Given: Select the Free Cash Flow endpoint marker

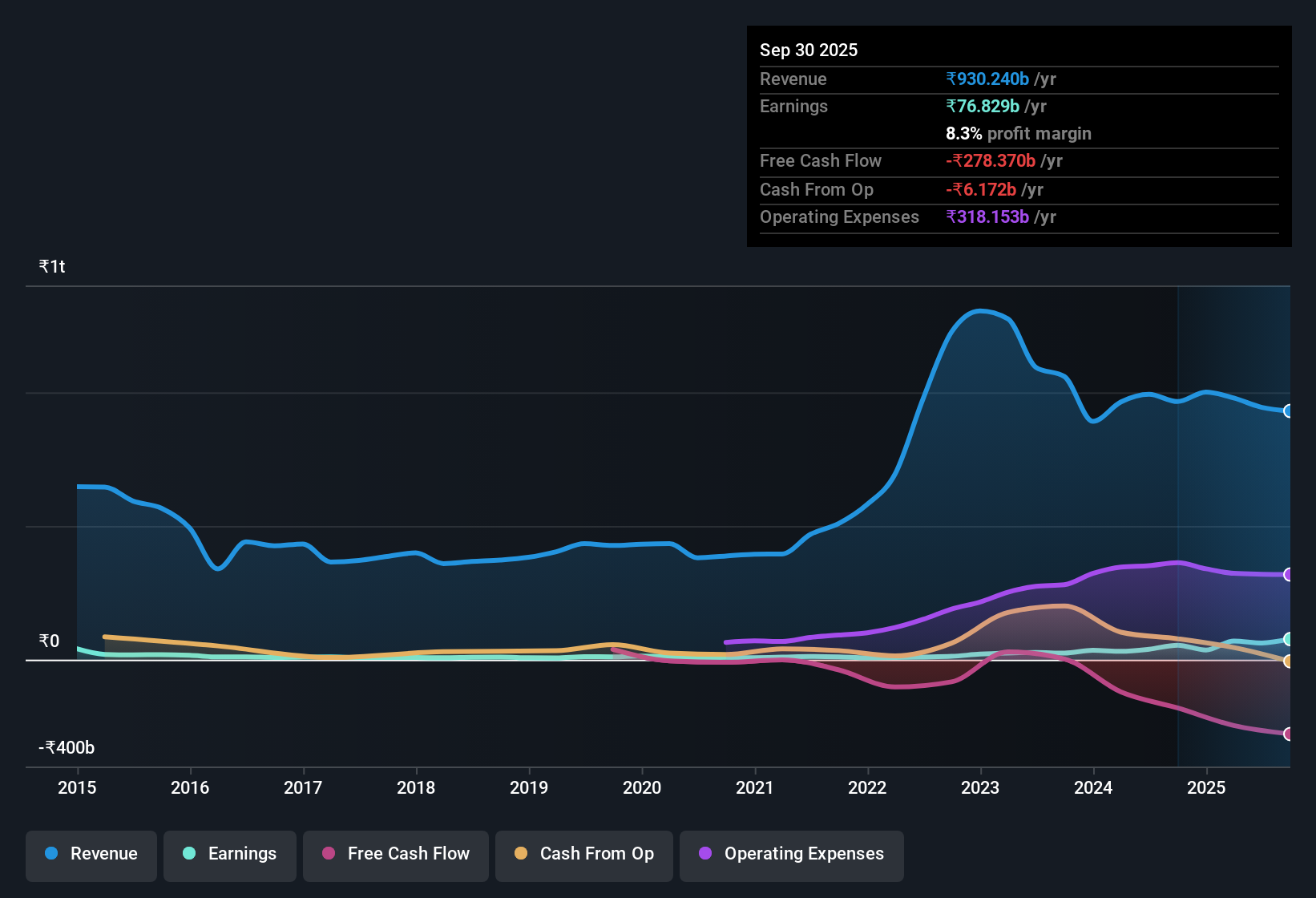Looking at the screenshot, I should [x=1289, y=733].
